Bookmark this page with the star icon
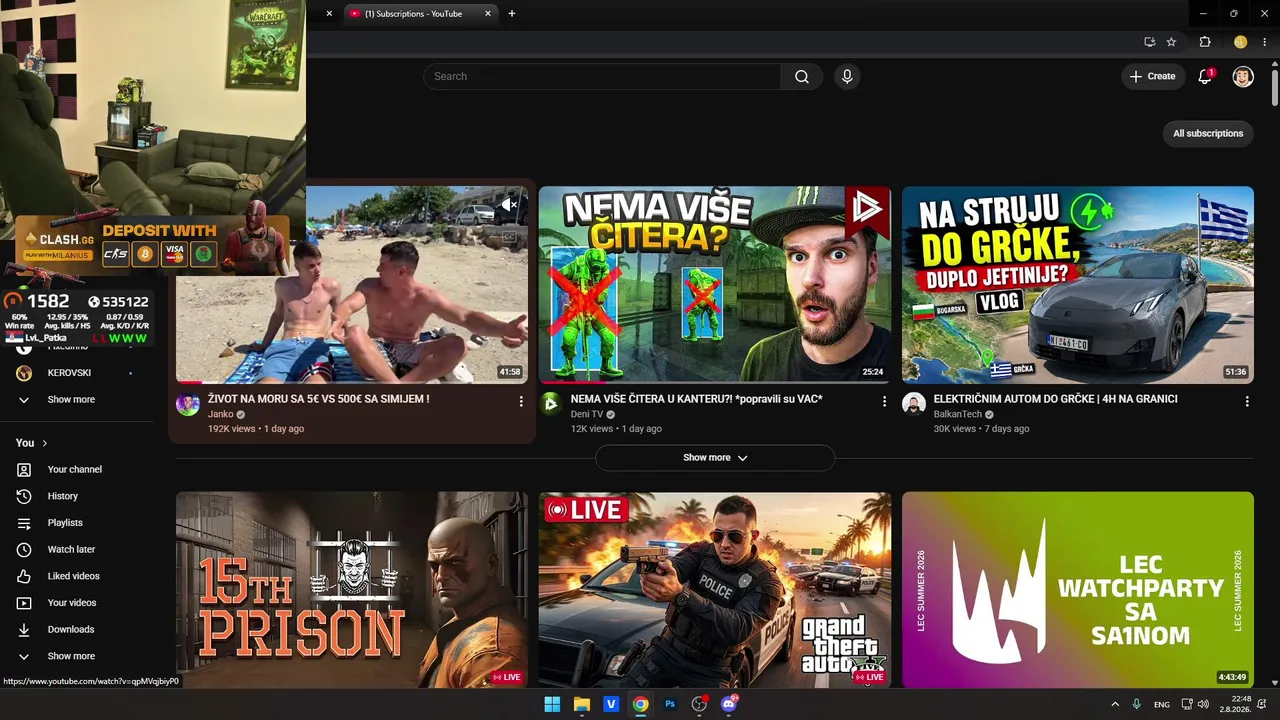 click(1171, 42)
